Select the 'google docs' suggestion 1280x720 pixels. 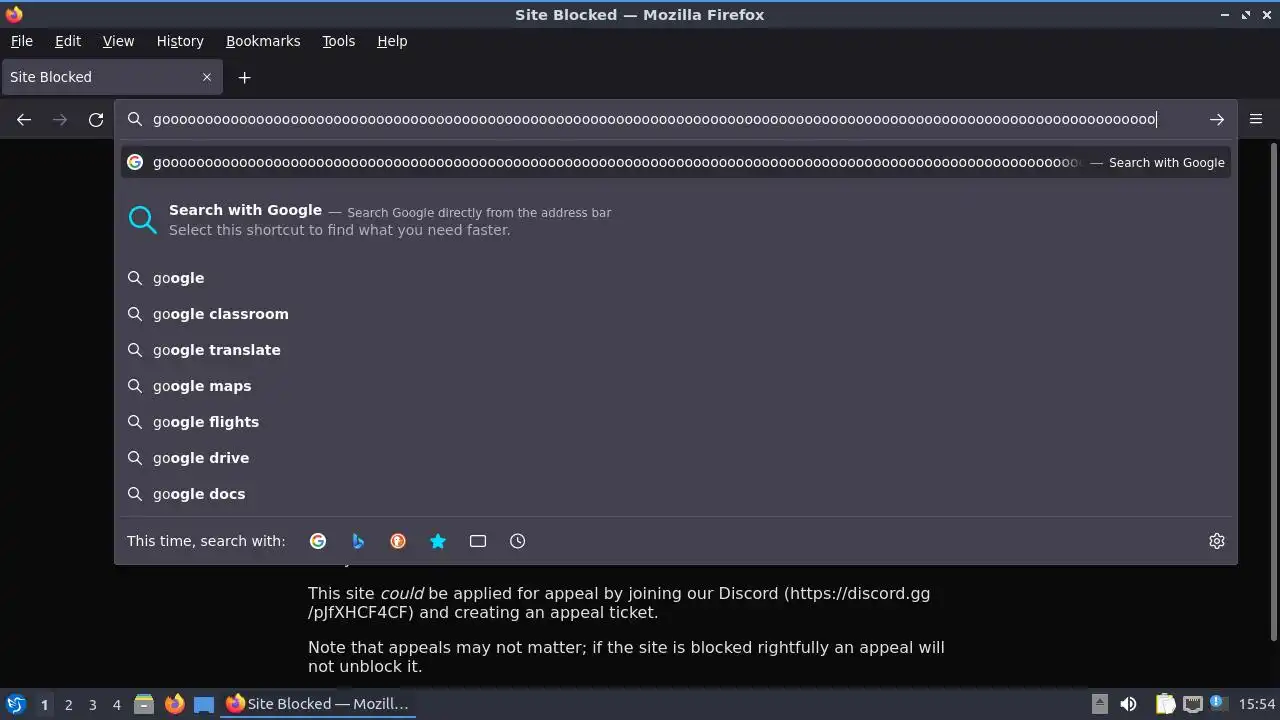(x=676, y=494)
